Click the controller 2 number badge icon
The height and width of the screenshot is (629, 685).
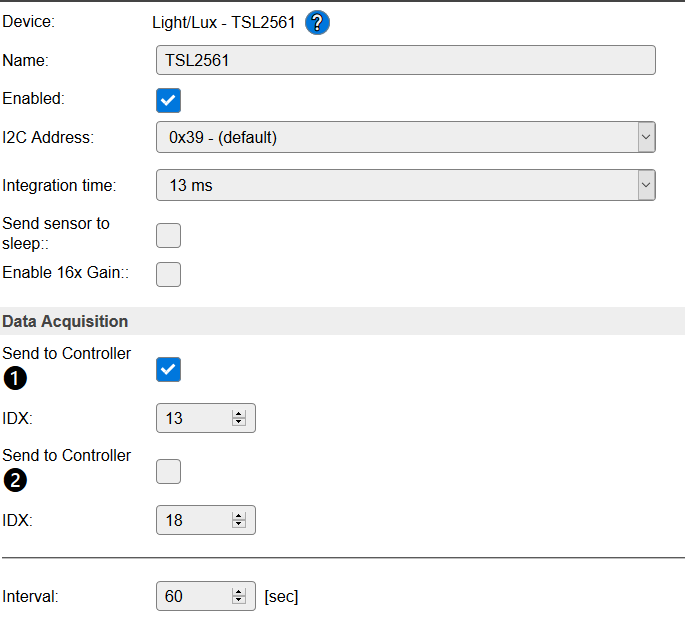14,480
